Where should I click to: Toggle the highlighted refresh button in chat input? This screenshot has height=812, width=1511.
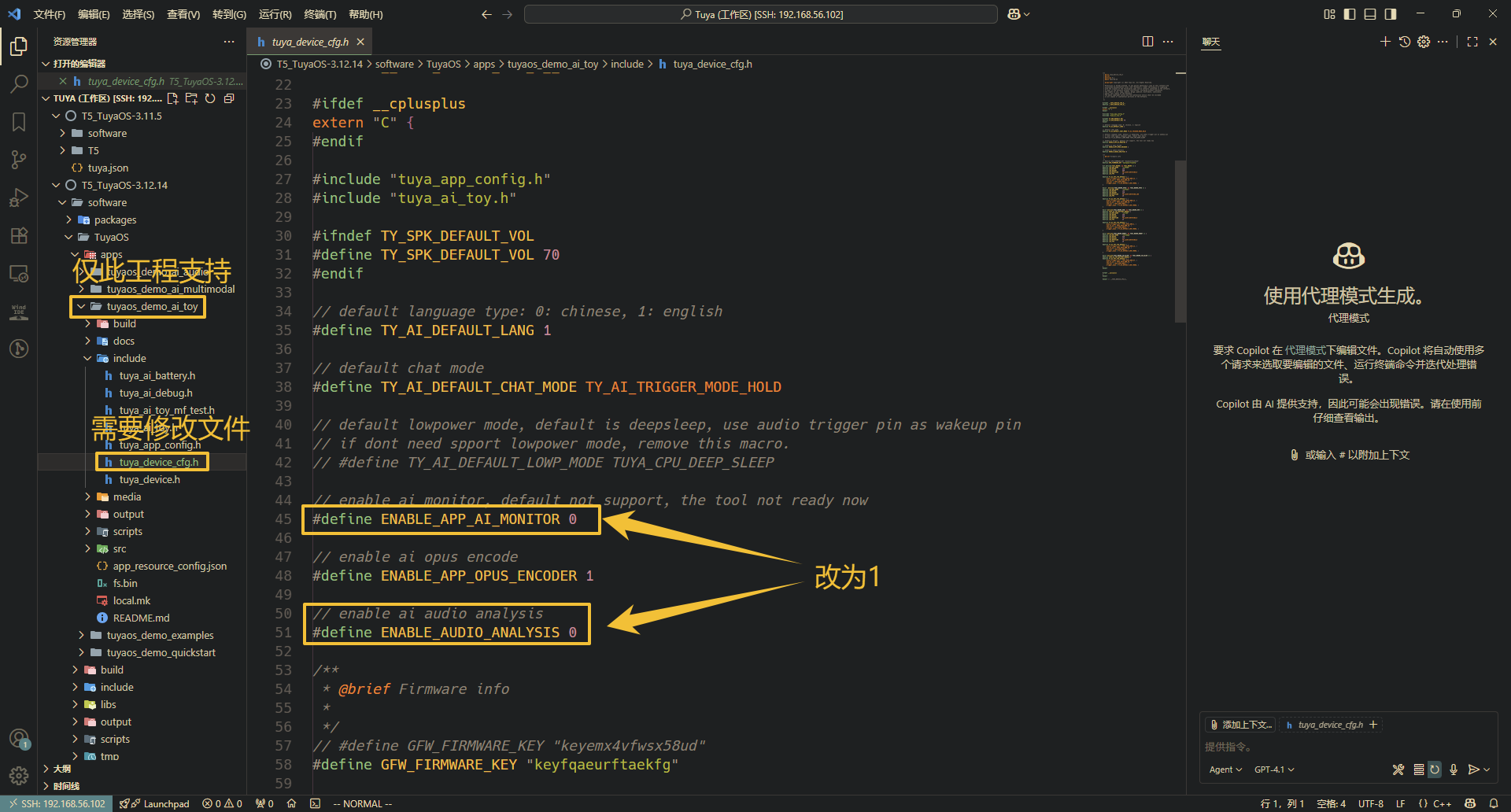pyautogui.click(x=1435, y=770)
